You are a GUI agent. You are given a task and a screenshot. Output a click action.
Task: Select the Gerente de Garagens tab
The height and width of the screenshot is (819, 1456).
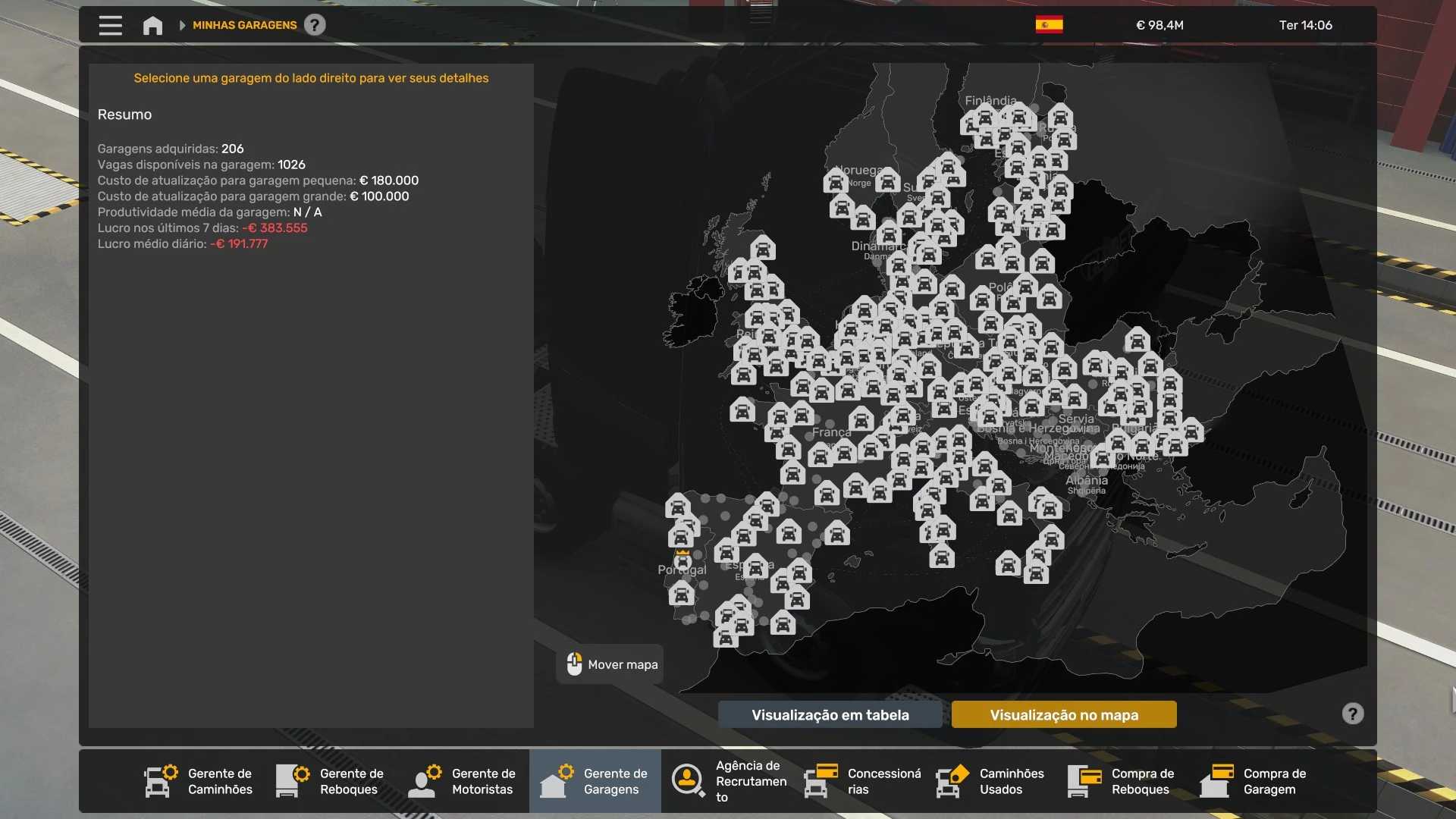pyautogui.click(x=595, y=781)
